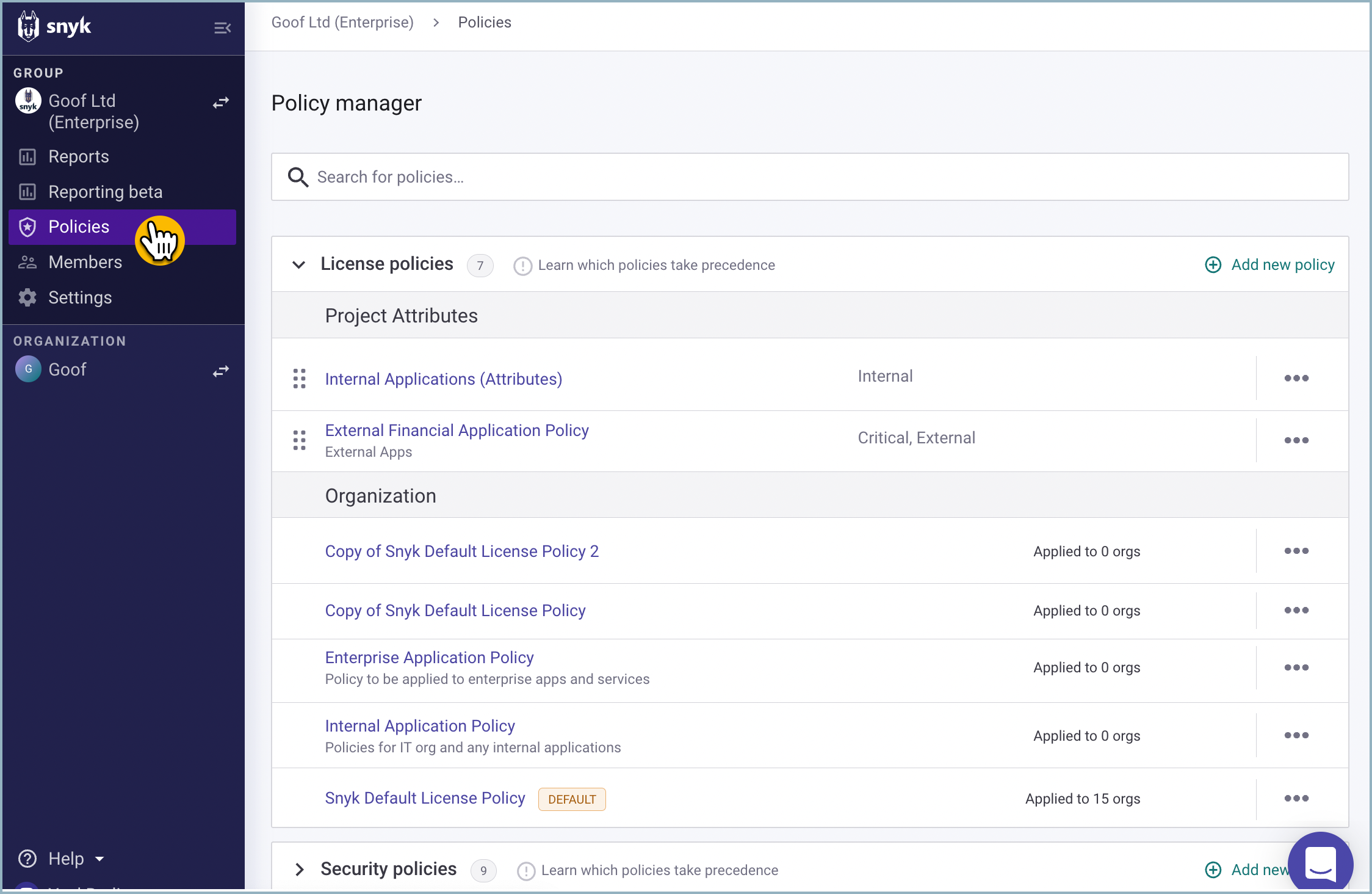The width and height of the screenshot is (1372, 894).
Task: Open Internal Applications (Attributes) policy
Action: [x=444, y=379]
